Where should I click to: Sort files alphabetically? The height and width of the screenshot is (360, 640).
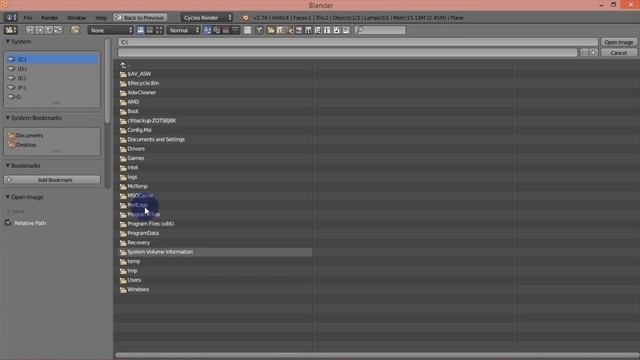207,30
